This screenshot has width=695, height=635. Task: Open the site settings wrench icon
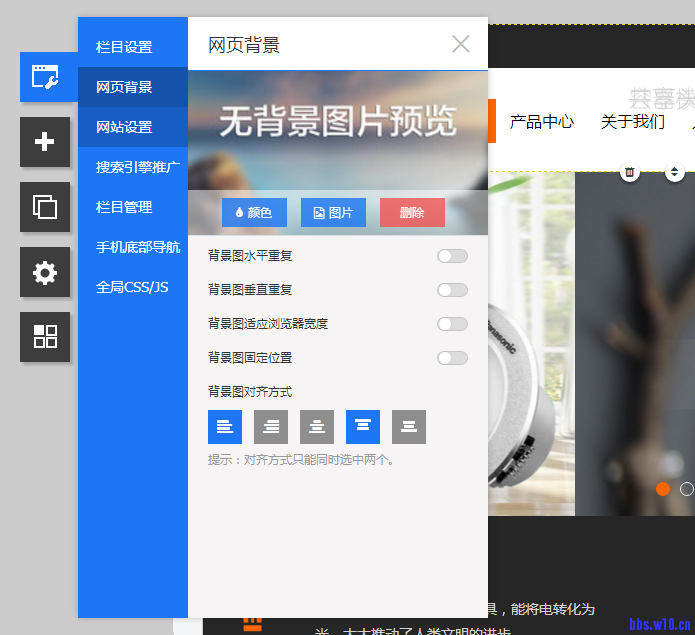coord(45,77)
